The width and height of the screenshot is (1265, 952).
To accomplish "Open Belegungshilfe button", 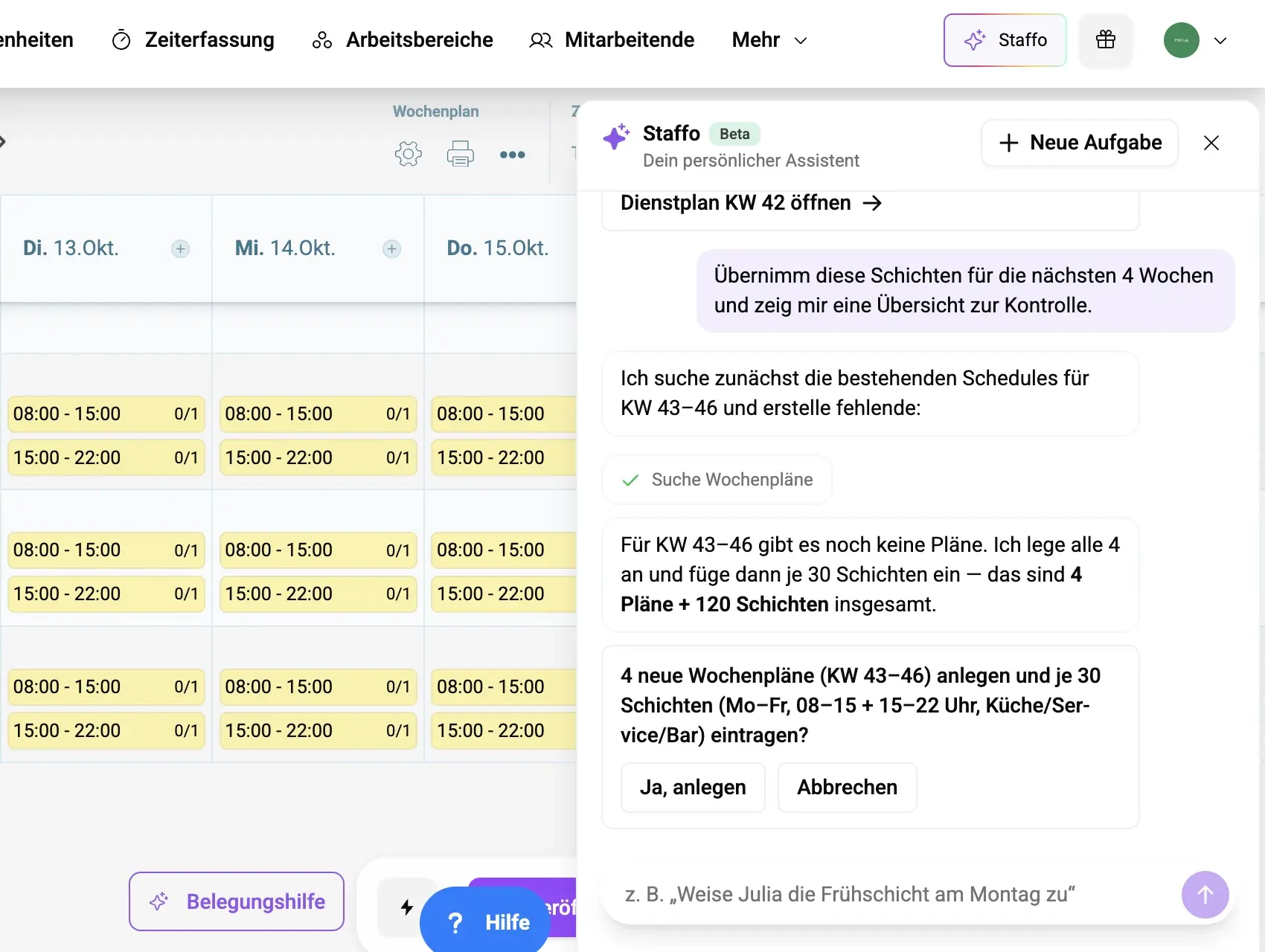I will (x=237, y=901).
